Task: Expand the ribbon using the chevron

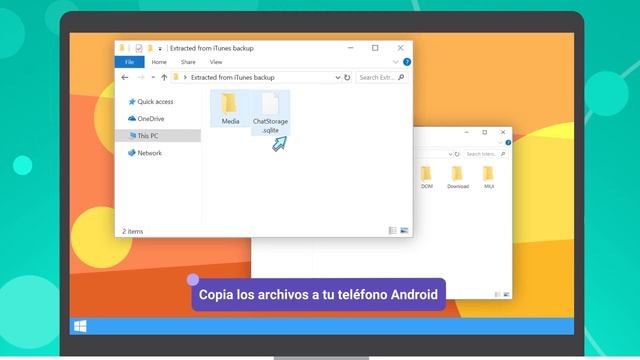Action: coord(396,62)
